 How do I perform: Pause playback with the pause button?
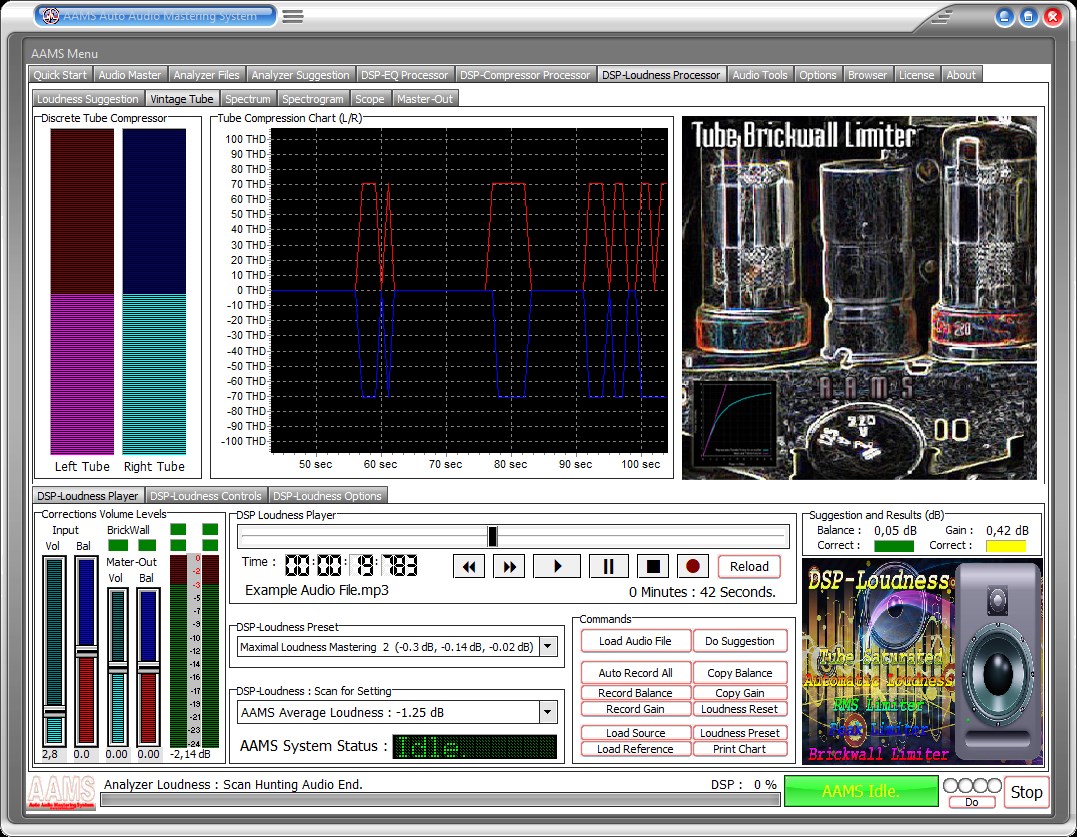point(608,566)
